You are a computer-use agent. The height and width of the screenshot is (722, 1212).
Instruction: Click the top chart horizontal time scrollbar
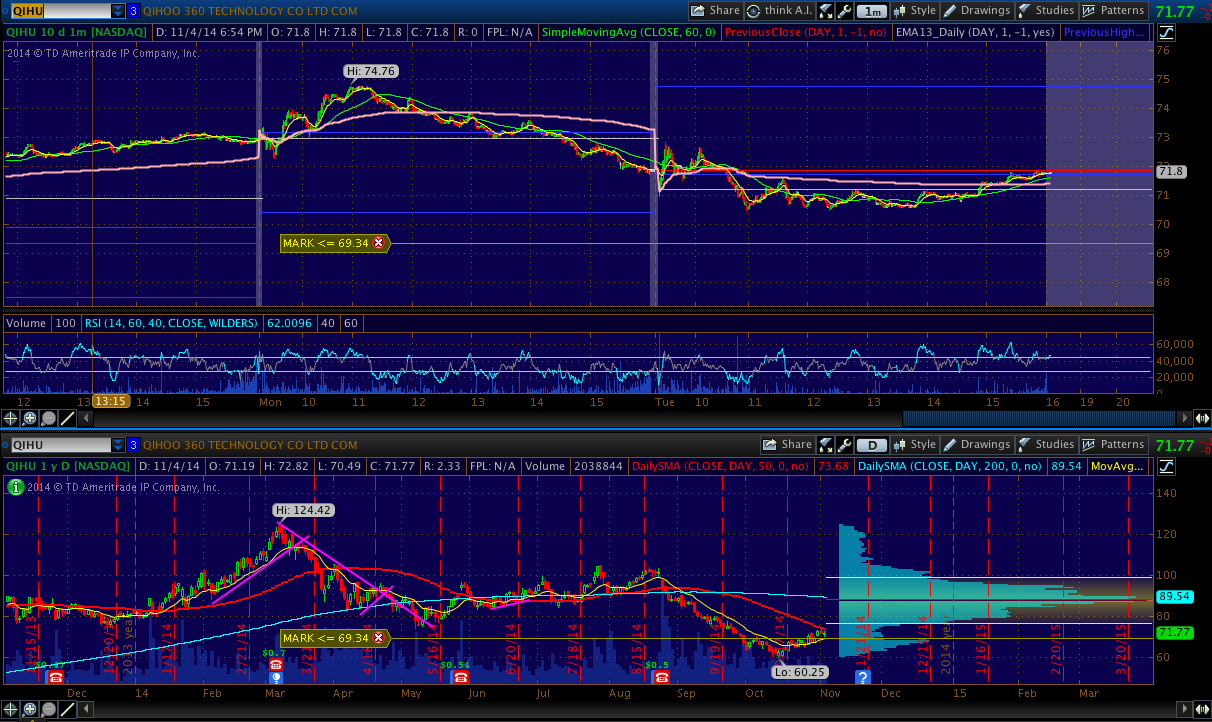[x=1040, y=418]
